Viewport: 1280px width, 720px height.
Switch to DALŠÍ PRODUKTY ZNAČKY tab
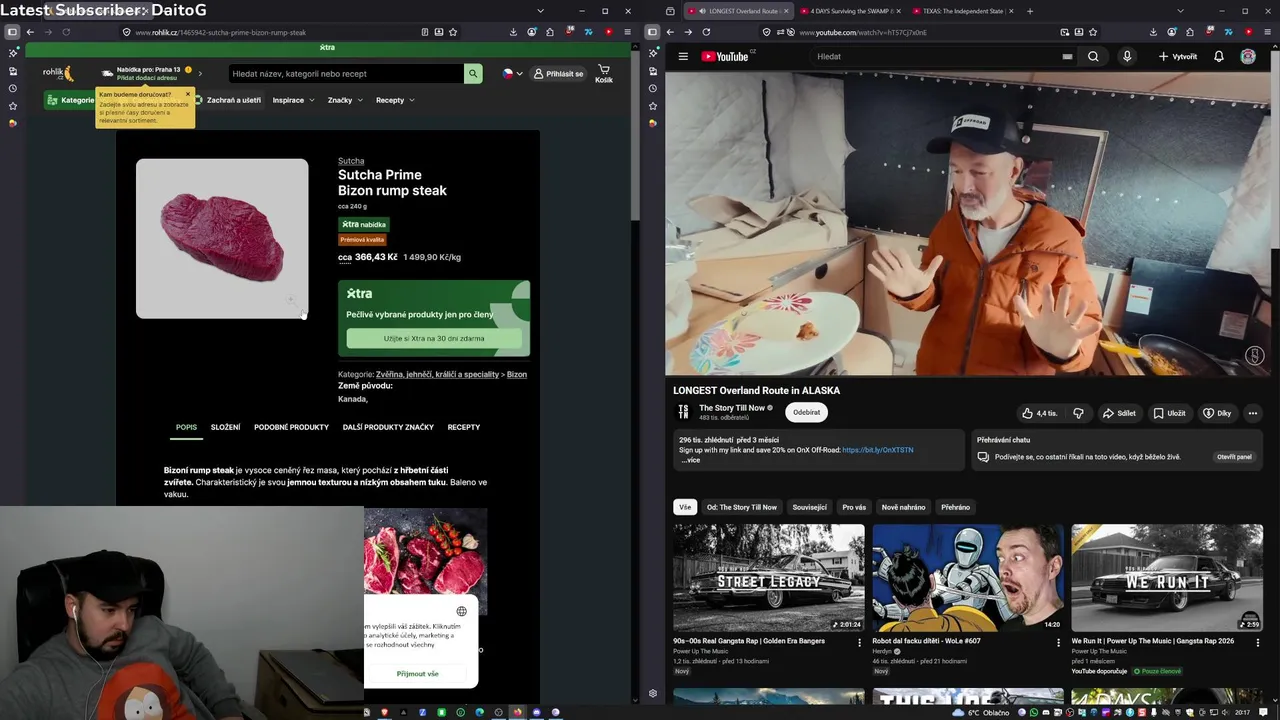coord(388,427)
